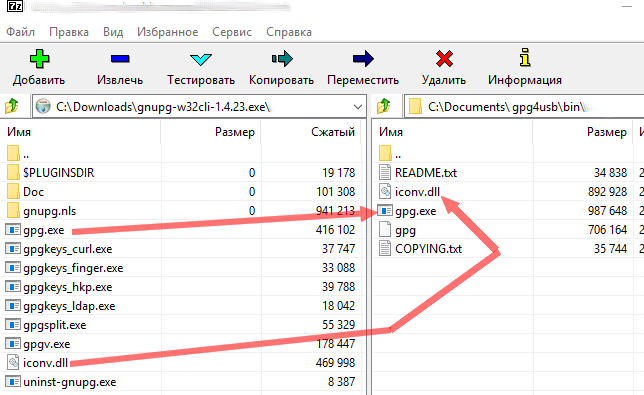Click the blank gpg file icon
Viewport: 644px width, 395px height.
coord(385,230)
